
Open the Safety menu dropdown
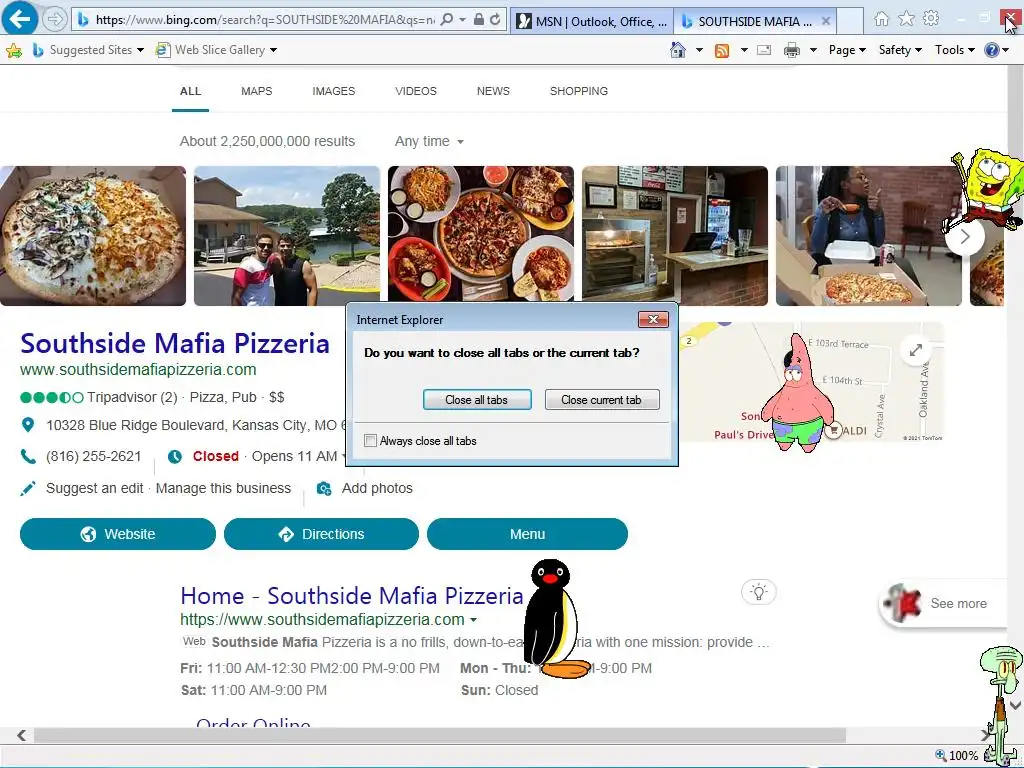[900, 50]
